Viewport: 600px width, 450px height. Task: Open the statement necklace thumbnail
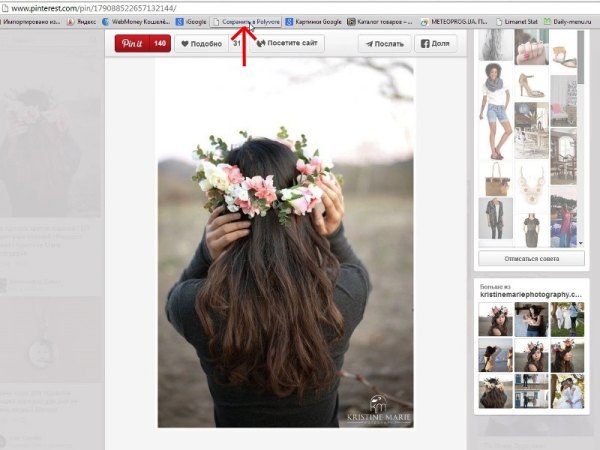coord(532,184)
